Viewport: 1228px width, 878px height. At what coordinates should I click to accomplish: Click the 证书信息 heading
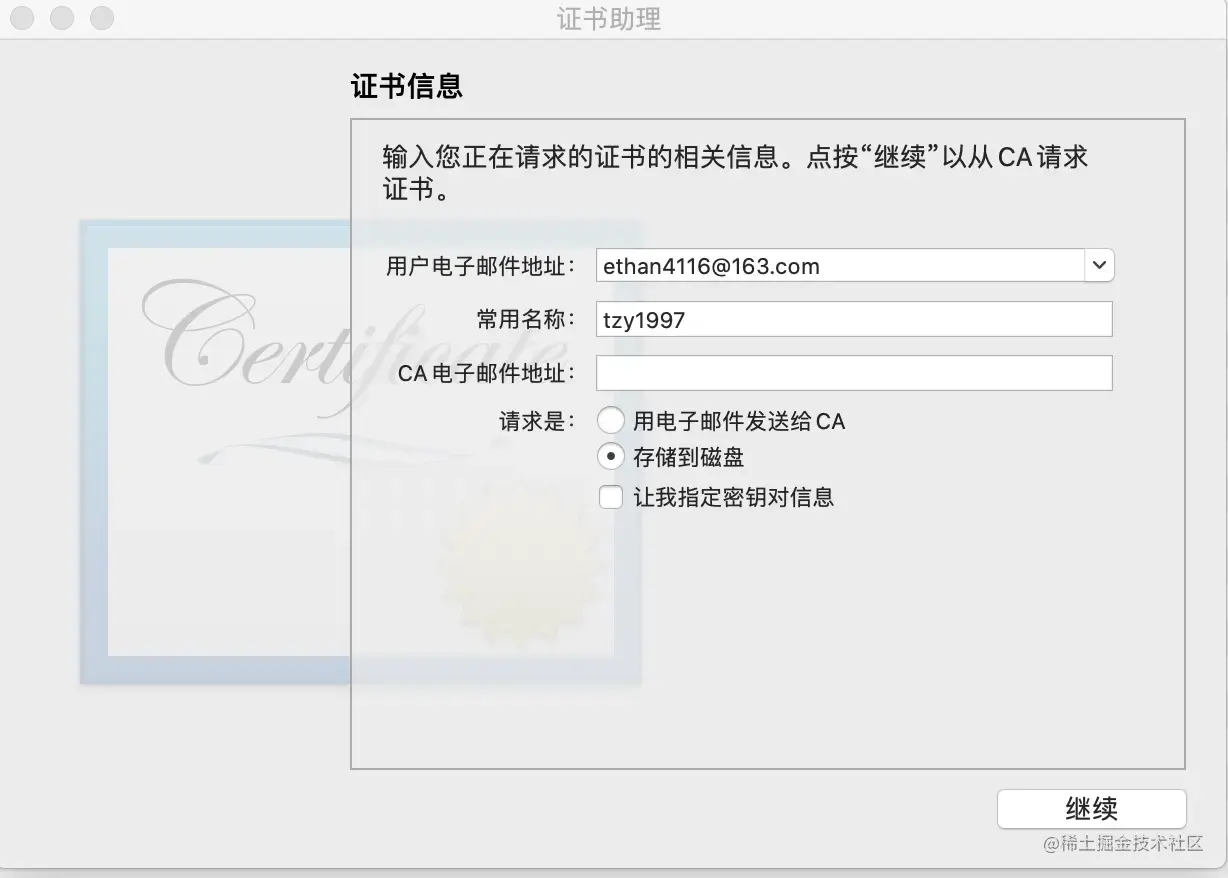(x=407, y=86)
